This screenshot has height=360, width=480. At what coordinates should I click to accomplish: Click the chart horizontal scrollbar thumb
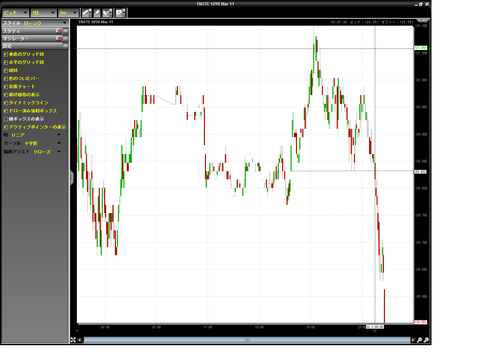pos(247,340)
